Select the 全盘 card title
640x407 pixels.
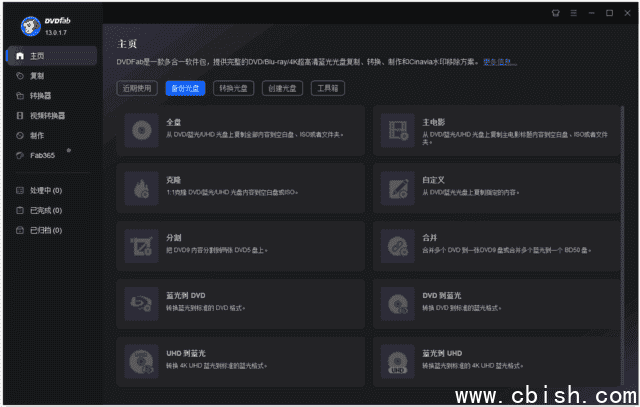tap(173, 122)
